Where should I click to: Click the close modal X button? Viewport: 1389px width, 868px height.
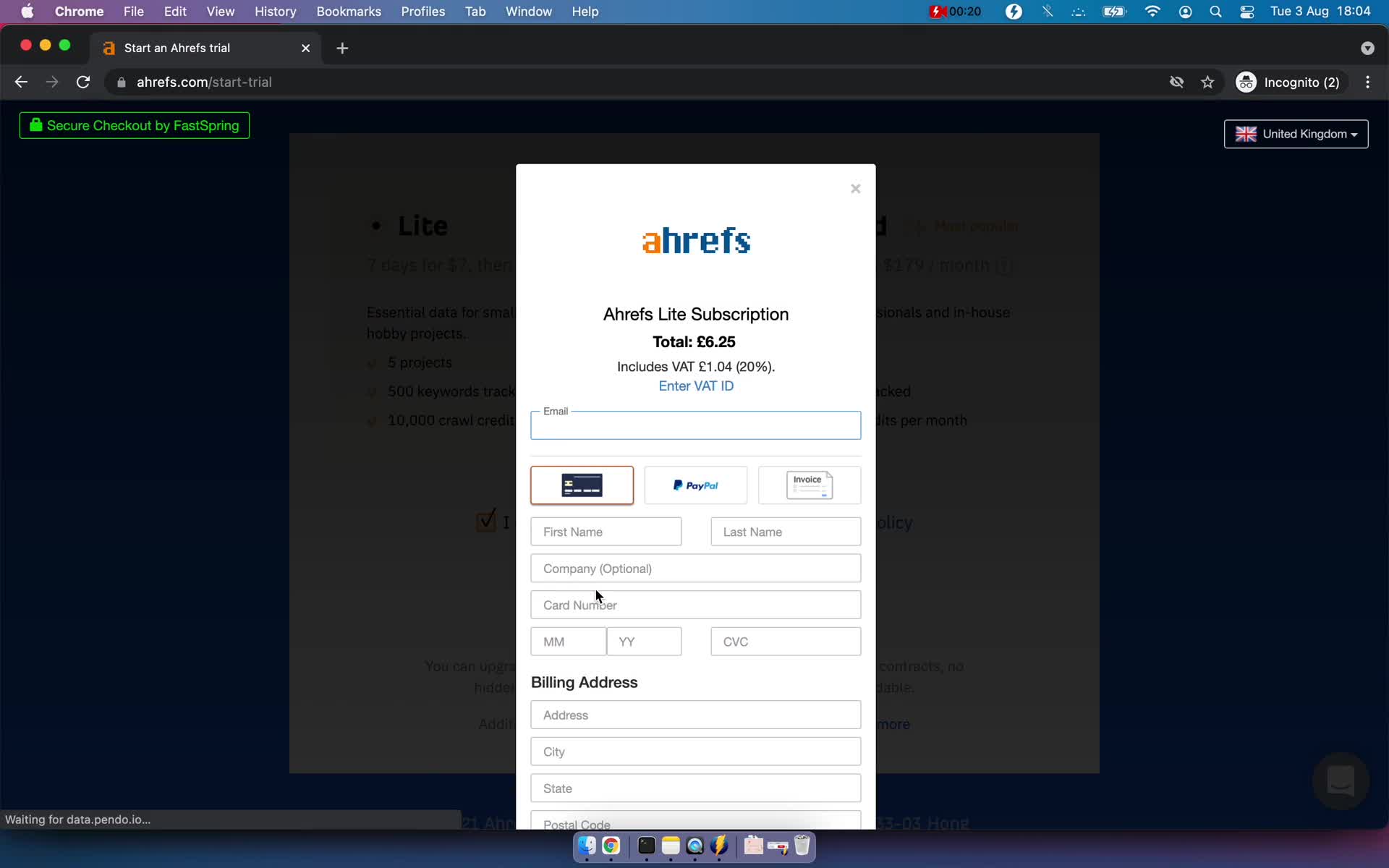855,189
